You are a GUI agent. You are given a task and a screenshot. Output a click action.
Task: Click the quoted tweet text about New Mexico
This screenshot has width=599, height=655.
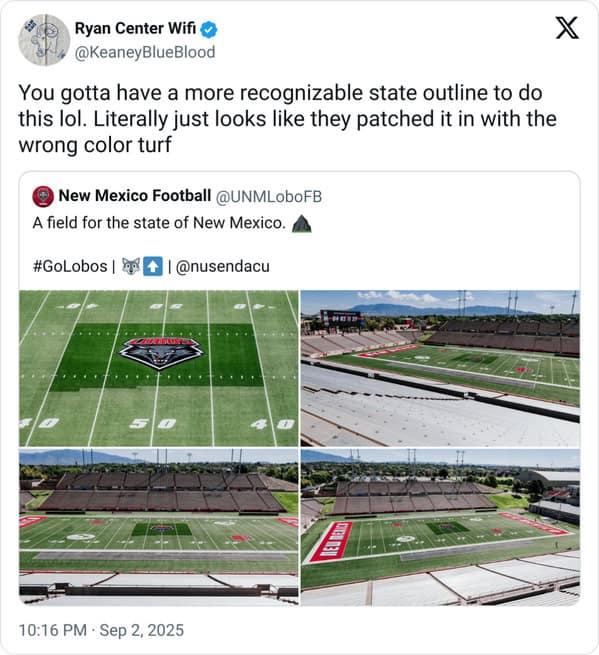click(159, 223)
